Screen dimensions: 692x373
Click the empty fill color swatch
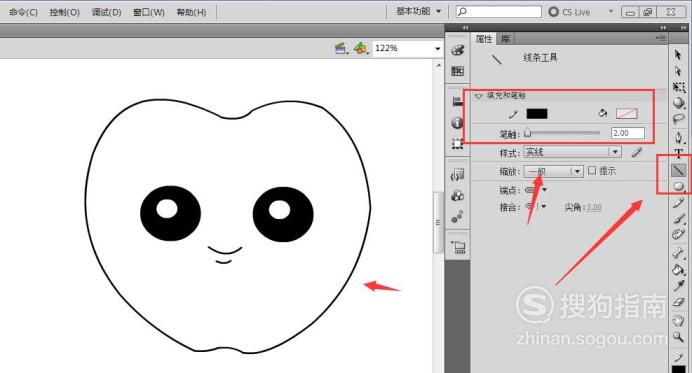(627, 114)
